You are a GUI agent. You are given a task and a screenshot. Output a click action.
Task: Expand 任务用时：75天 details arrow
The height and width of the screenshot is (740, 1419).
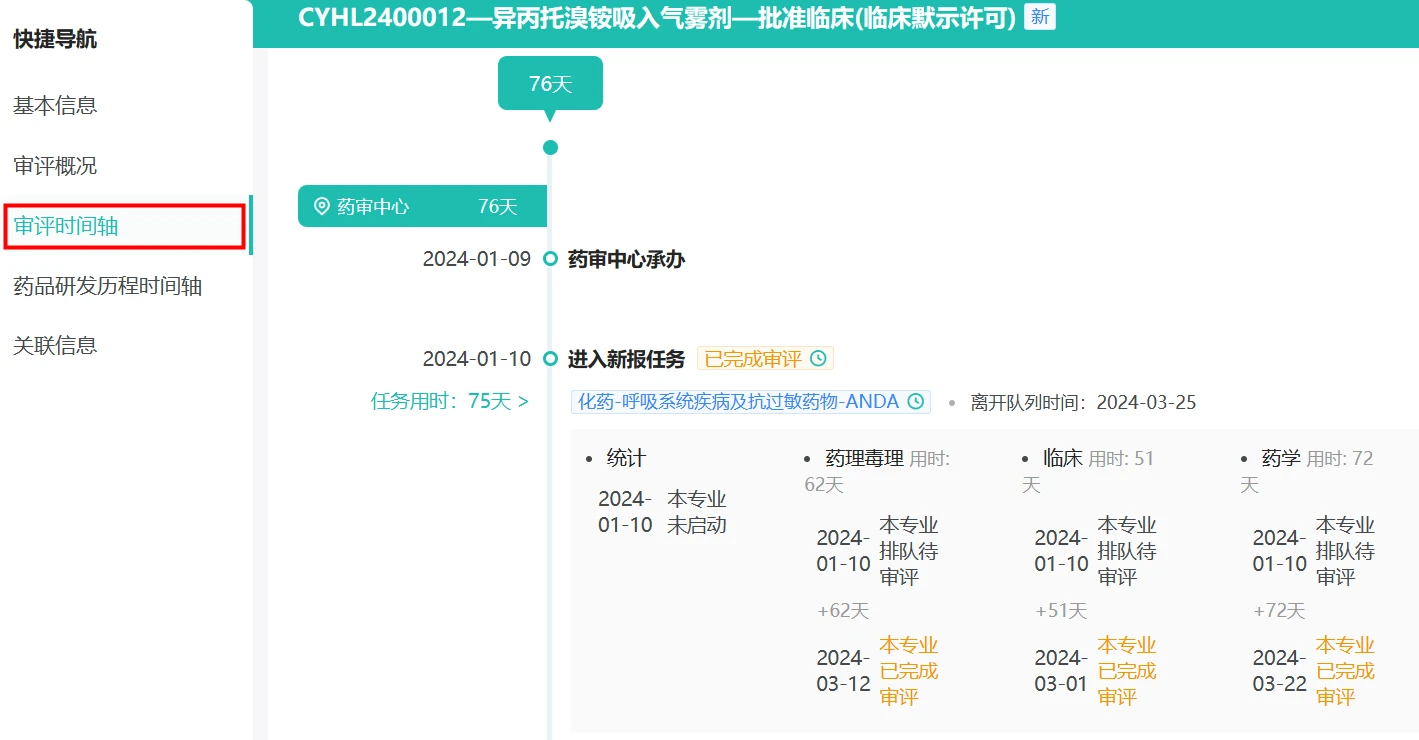point(523,402)
